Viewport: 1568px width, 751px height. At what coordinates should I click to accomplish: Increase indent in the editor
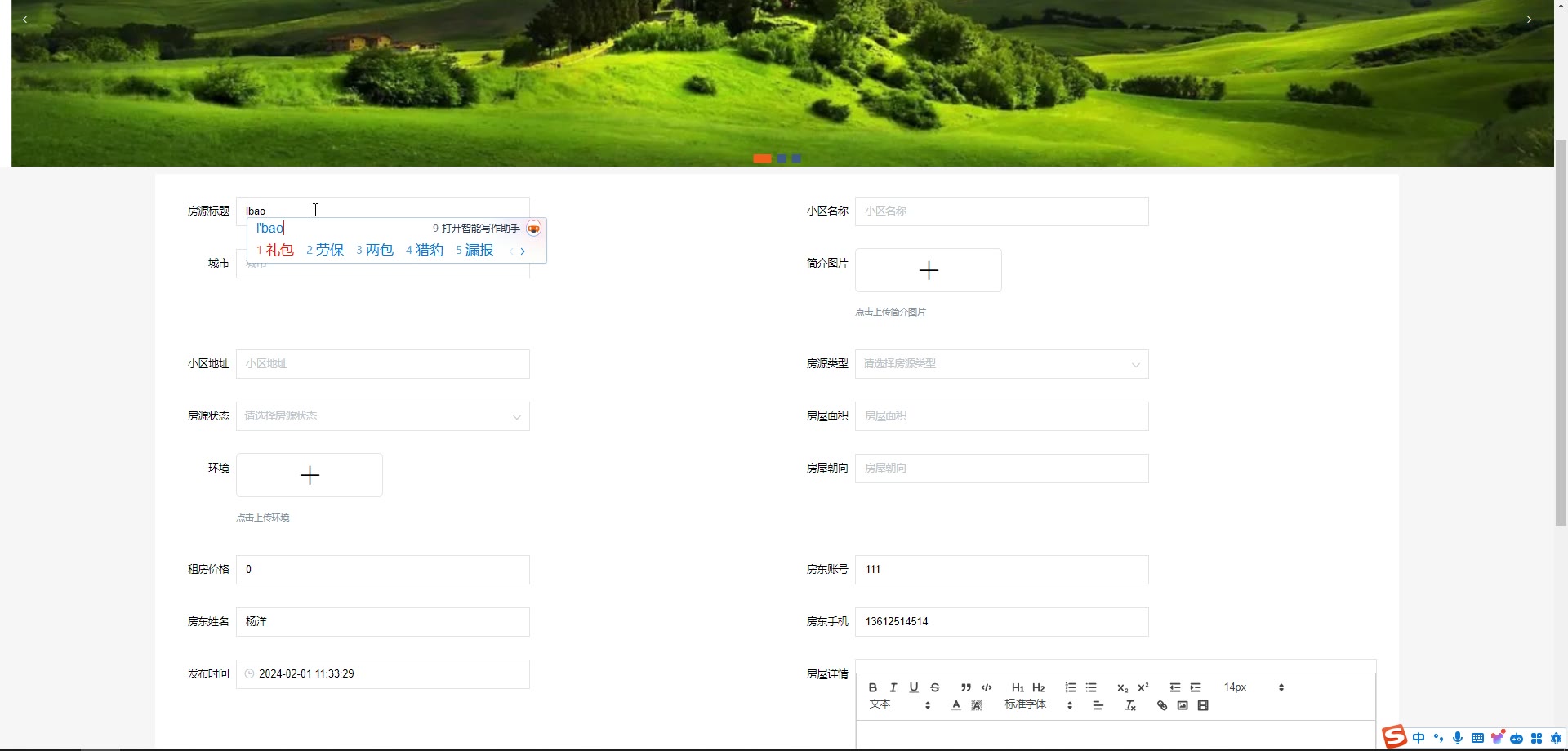tap(1196, 687)
